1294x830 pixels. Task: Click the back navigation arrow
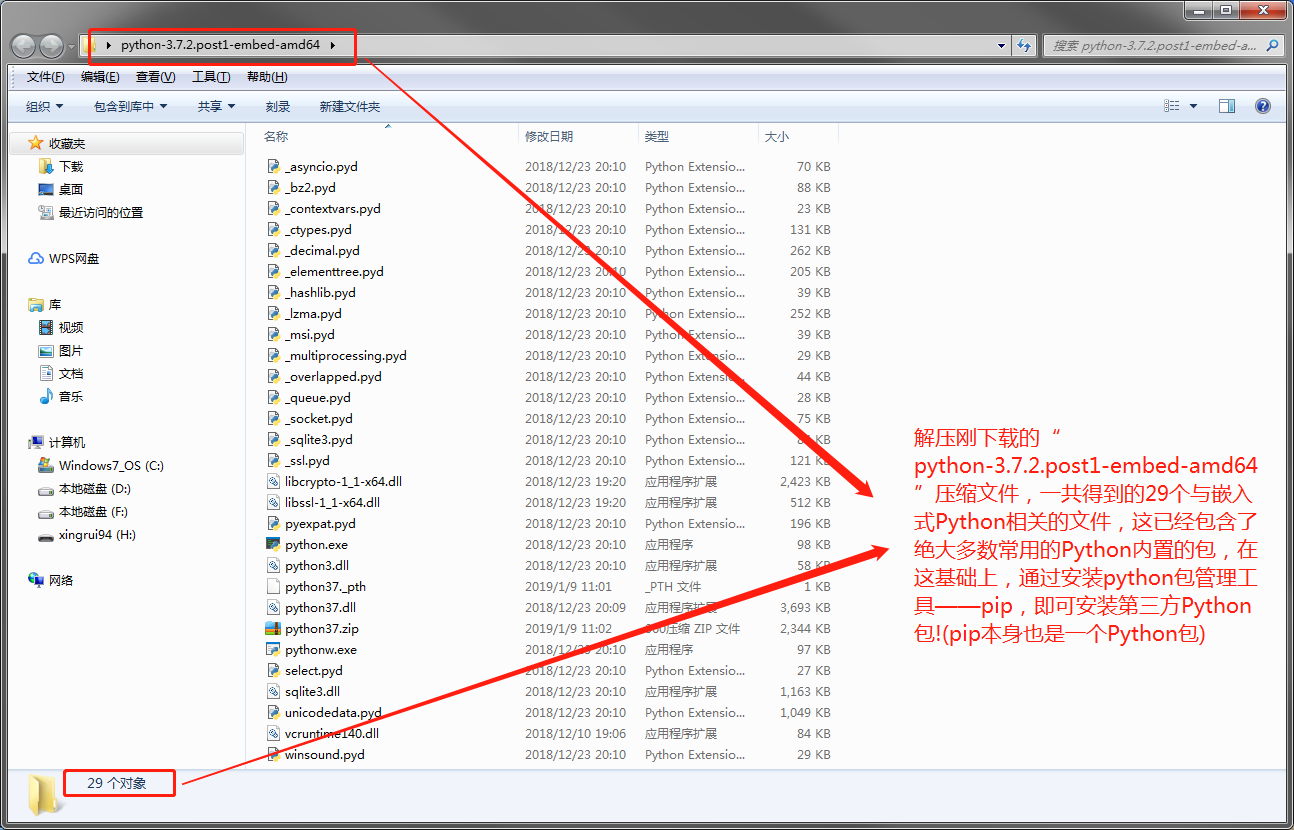[x=22, y=46]
